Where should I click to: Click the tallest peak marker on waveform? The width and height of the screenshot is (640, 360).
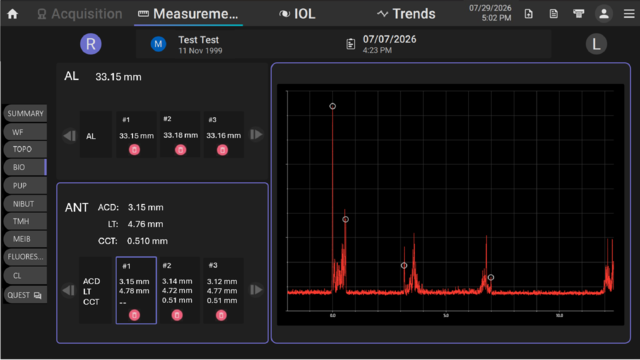click(333, 106)
